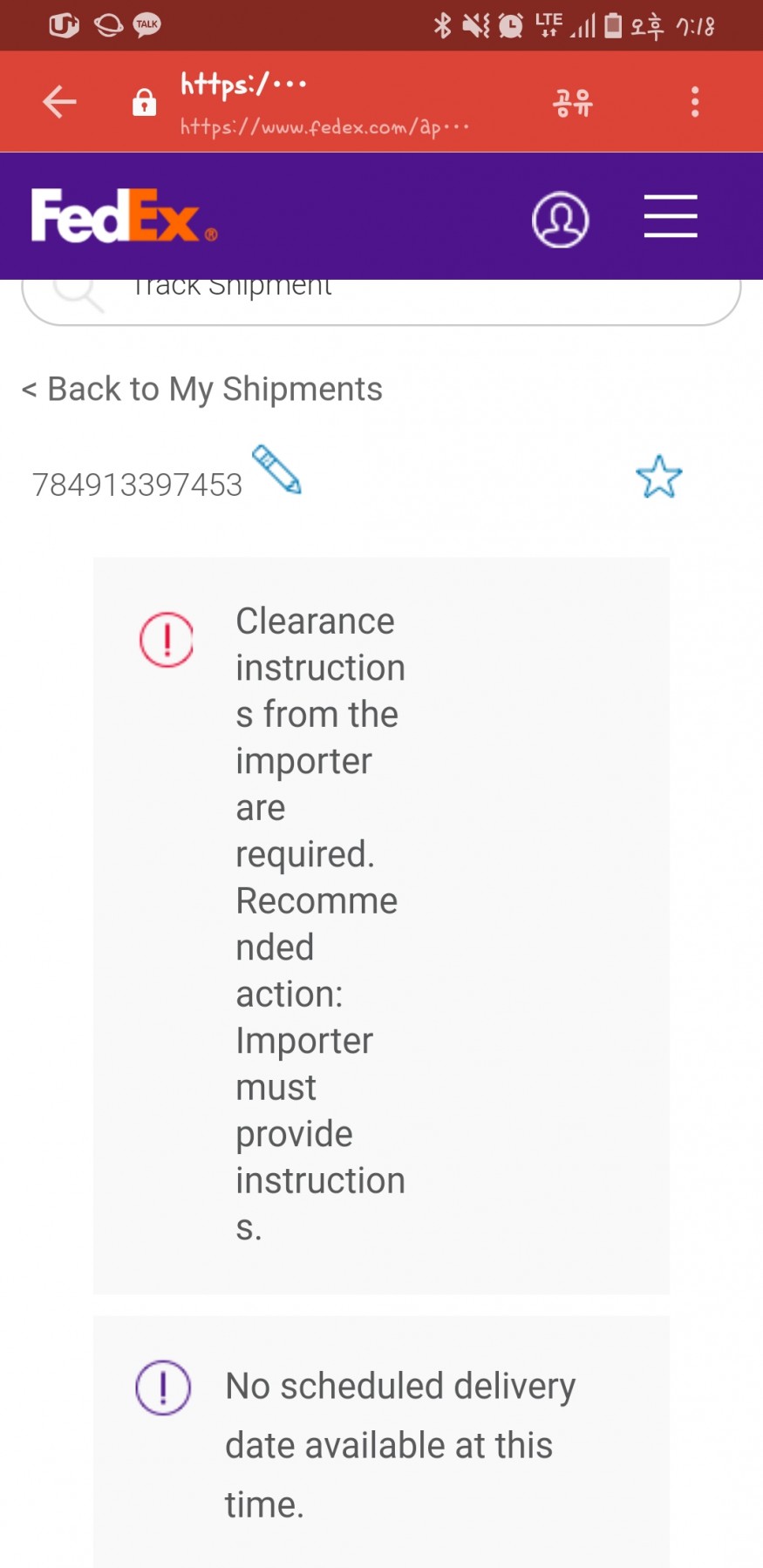Open the clearance instructions required message
The height and width of the screenshot is (1568, 763).
(x=320, y=924)
